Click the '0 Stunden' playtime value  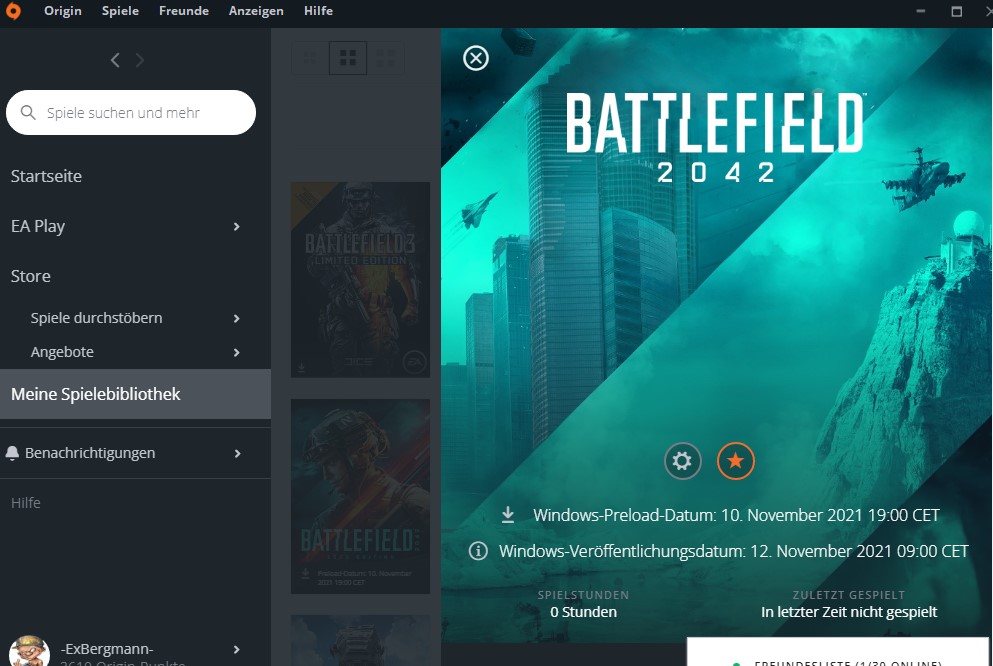[x=583, y=612]
